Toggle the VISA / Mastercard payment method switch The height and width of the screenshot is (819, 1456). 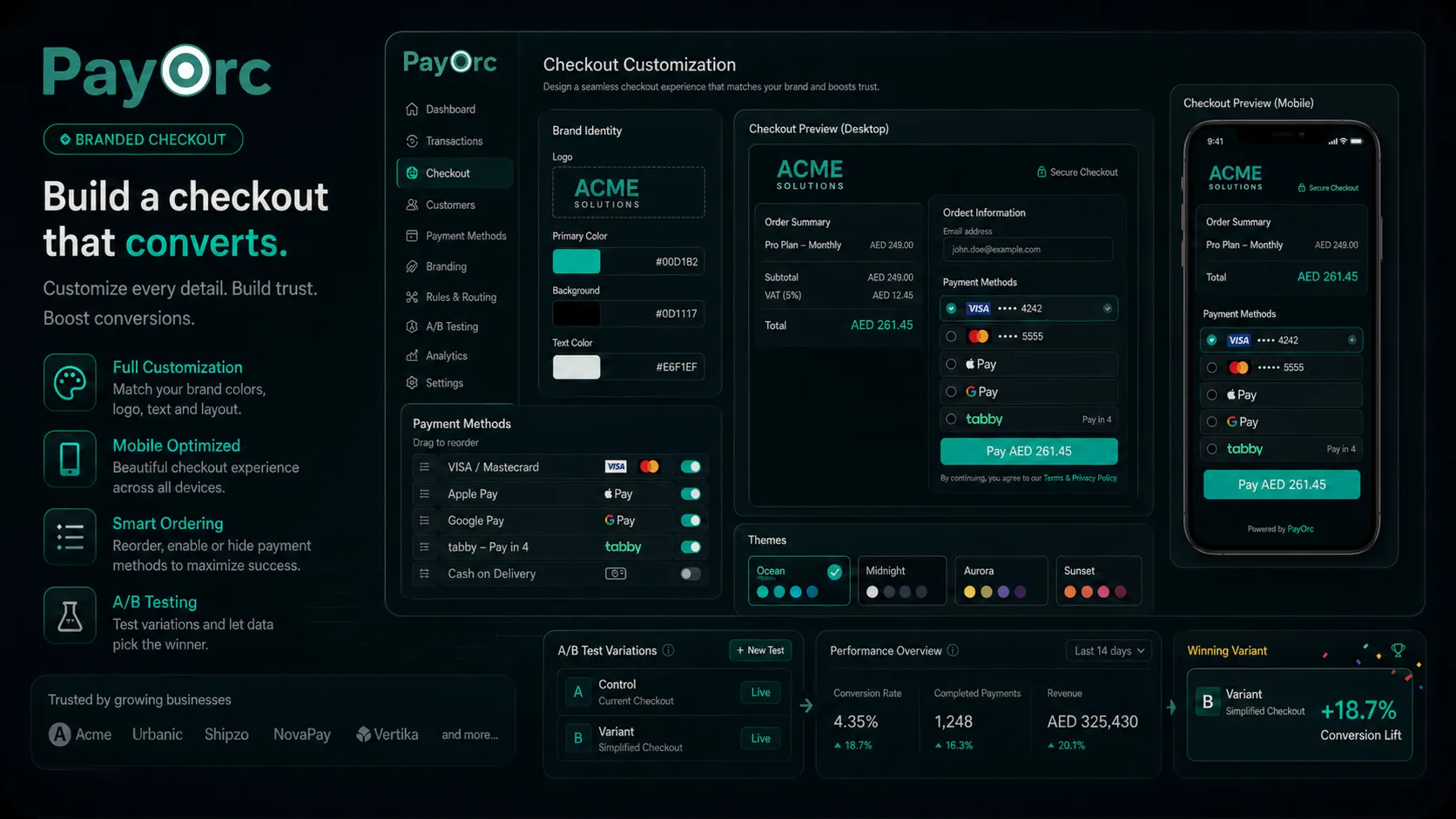coord(691,467)
